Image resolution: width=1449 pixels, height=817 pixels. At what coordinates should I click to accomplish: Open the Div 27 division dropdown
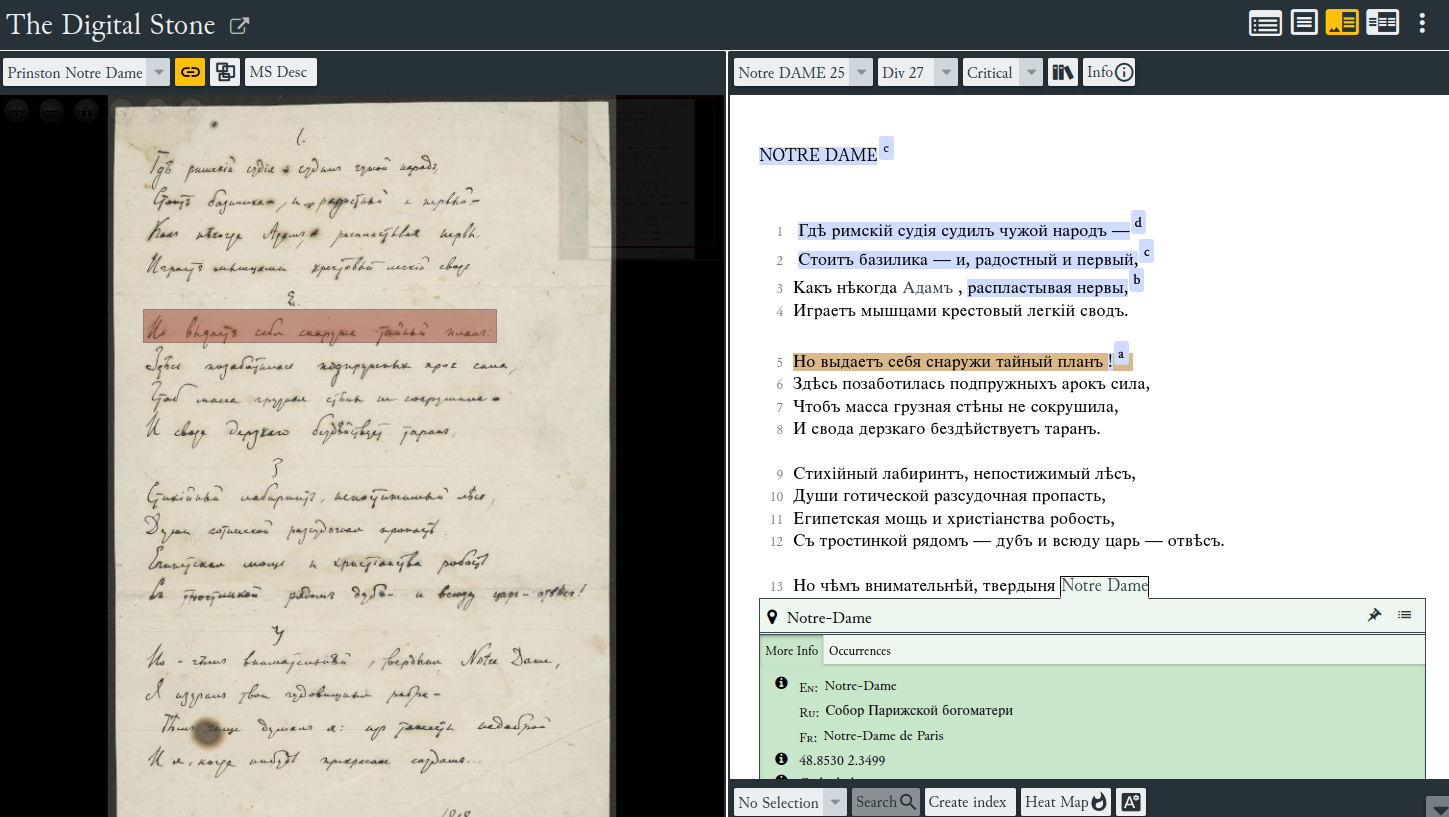coord(917,72)
